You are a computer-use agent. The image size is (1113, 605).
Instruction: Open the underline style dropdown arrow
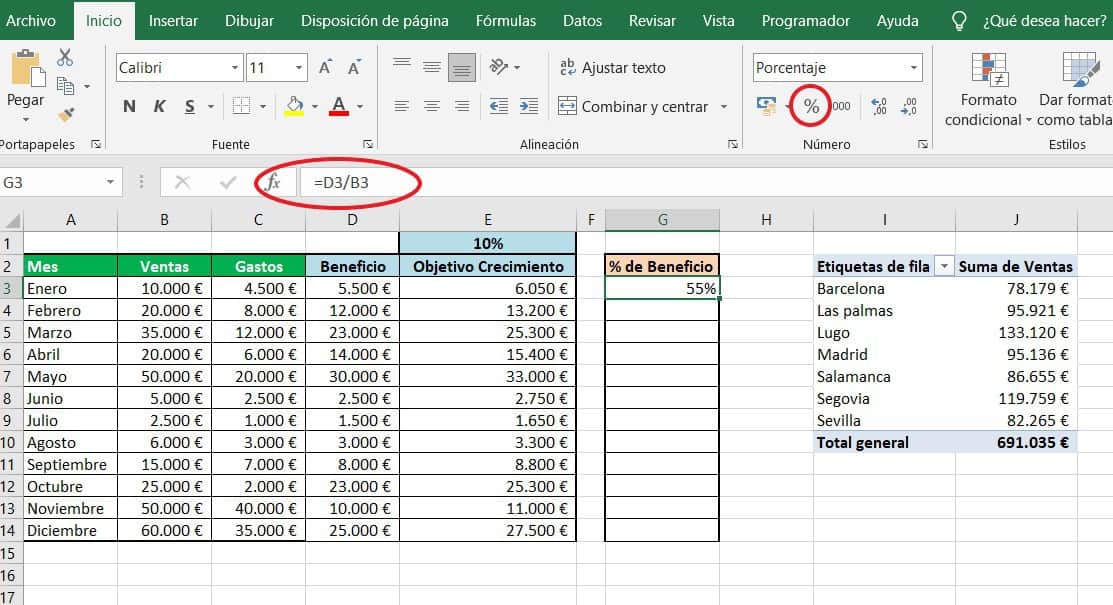[x=211, y=107]
